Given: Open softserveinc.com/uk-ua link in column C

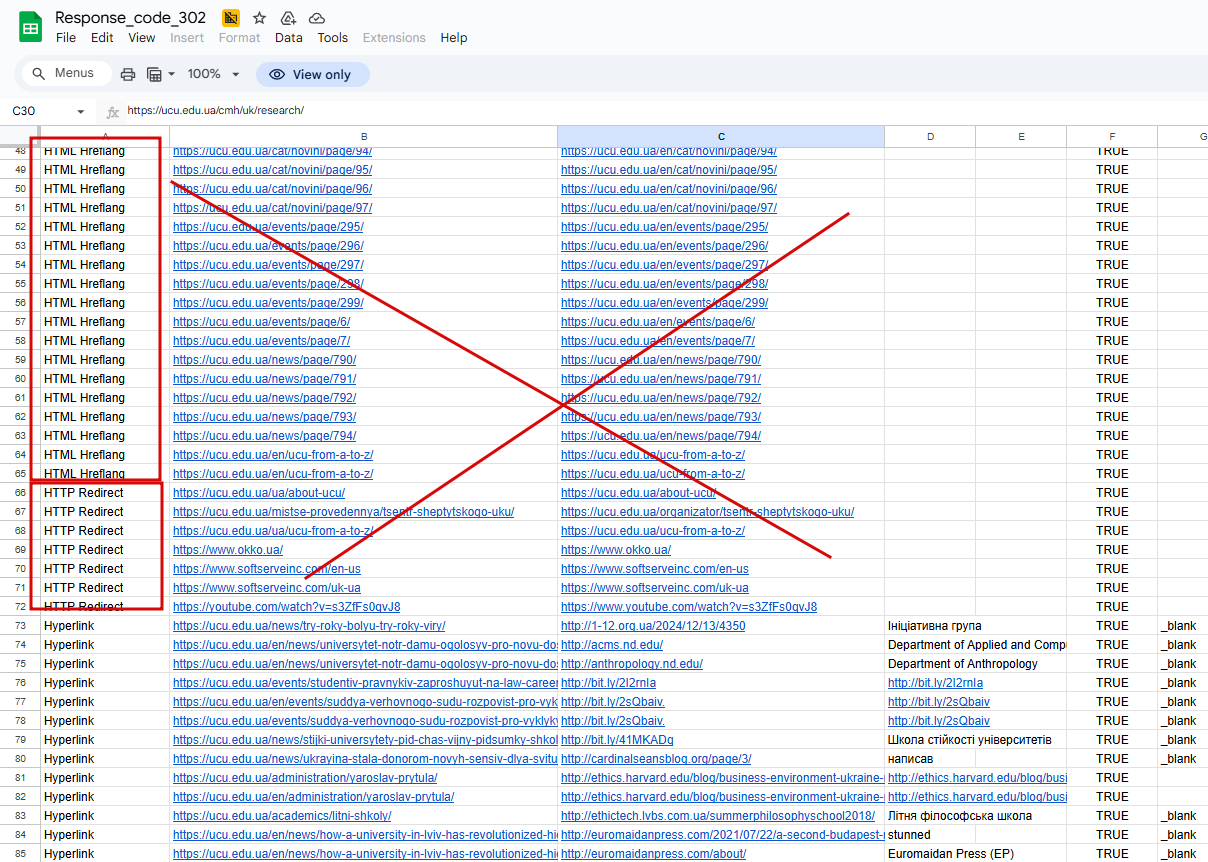Looking at the screenshot, I should click(655, 588).
